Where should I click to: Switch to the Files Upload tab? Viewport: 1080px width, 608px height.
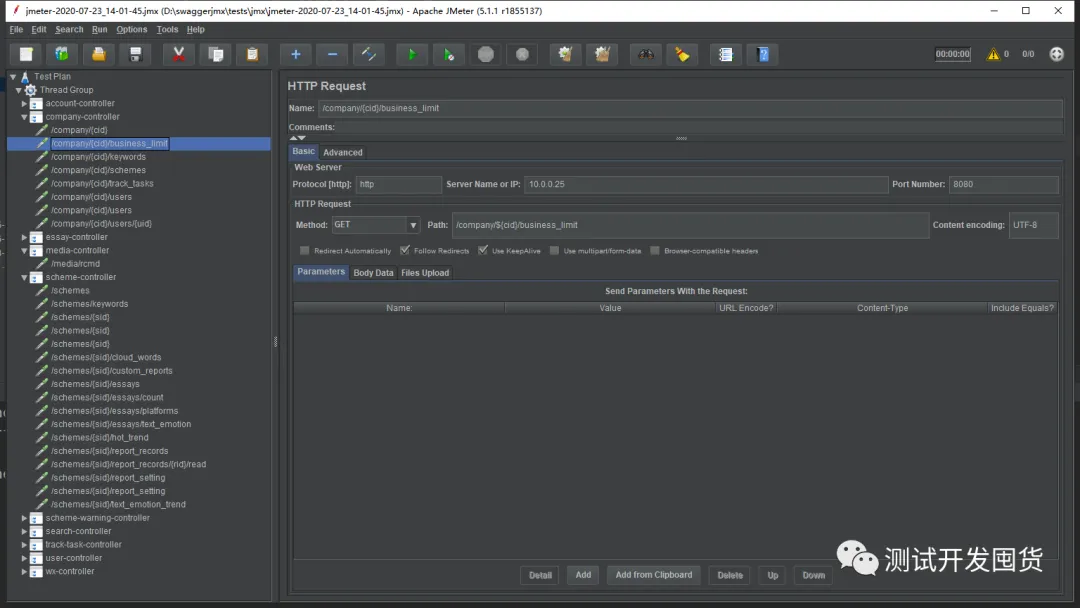[x=425, y=273]
